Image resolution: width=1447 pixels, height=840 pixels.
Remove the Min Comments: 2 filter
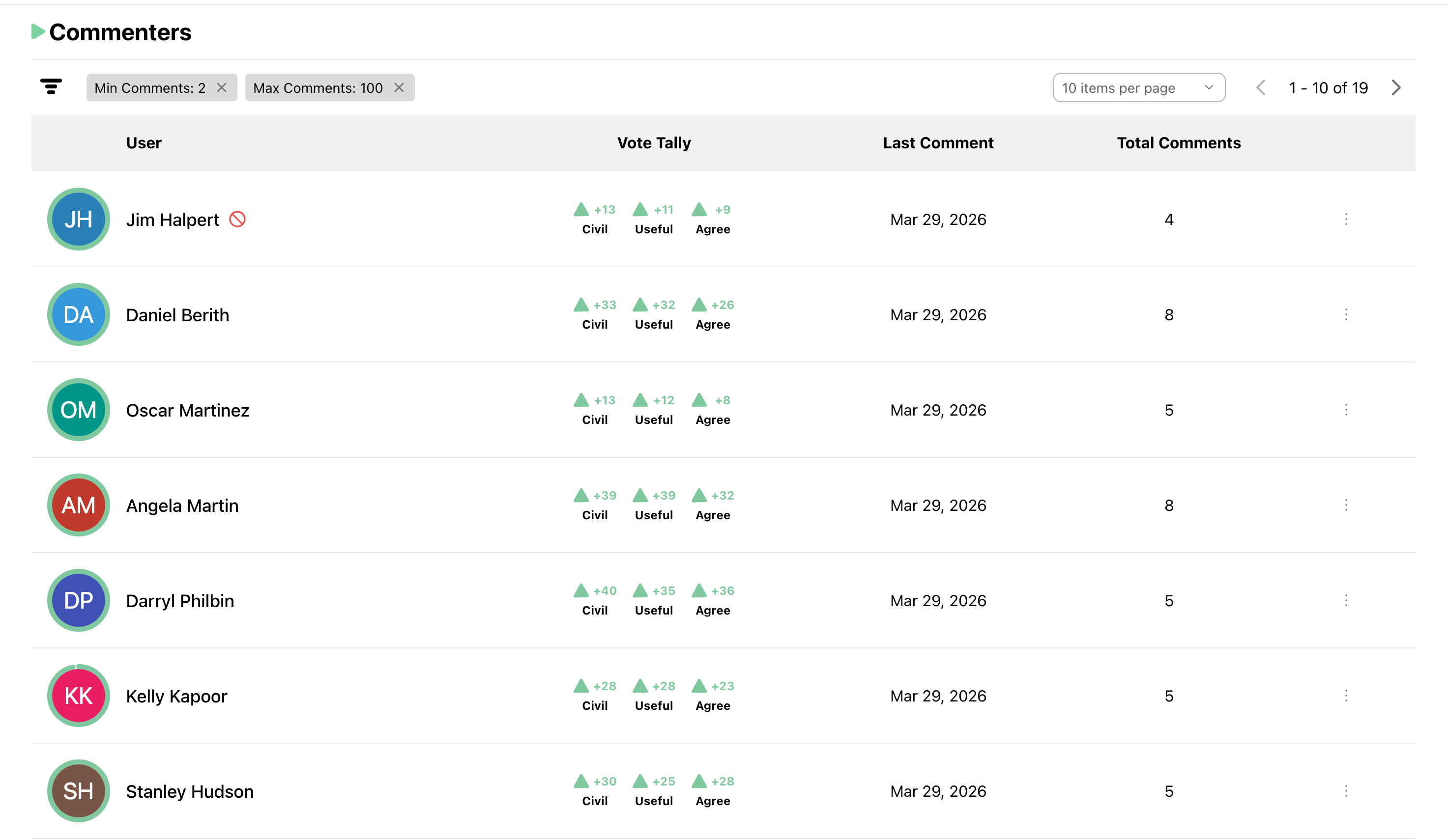pyautogui.click(x=222, y=88)
